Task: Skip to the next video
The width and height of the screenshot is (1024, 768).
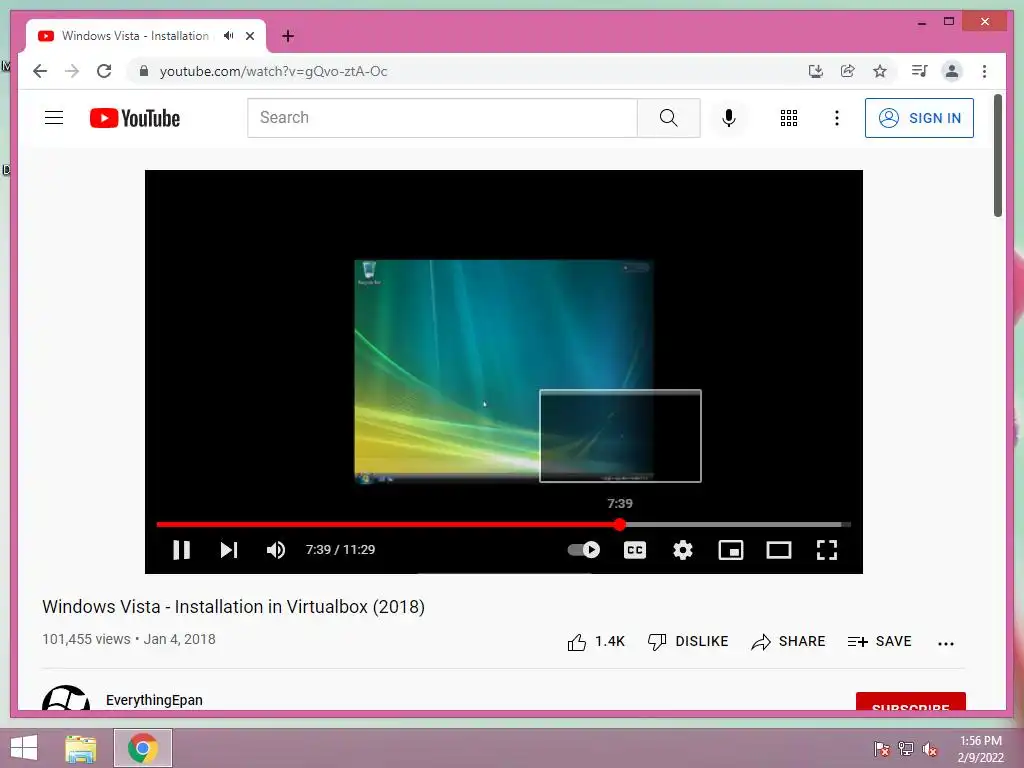Action: click(229, 550)
